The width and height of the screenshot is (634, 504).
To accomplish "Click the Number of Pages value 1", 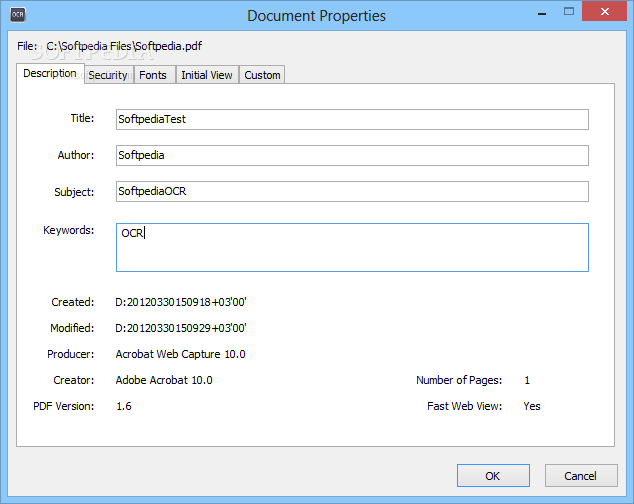I will pos(527,380).
